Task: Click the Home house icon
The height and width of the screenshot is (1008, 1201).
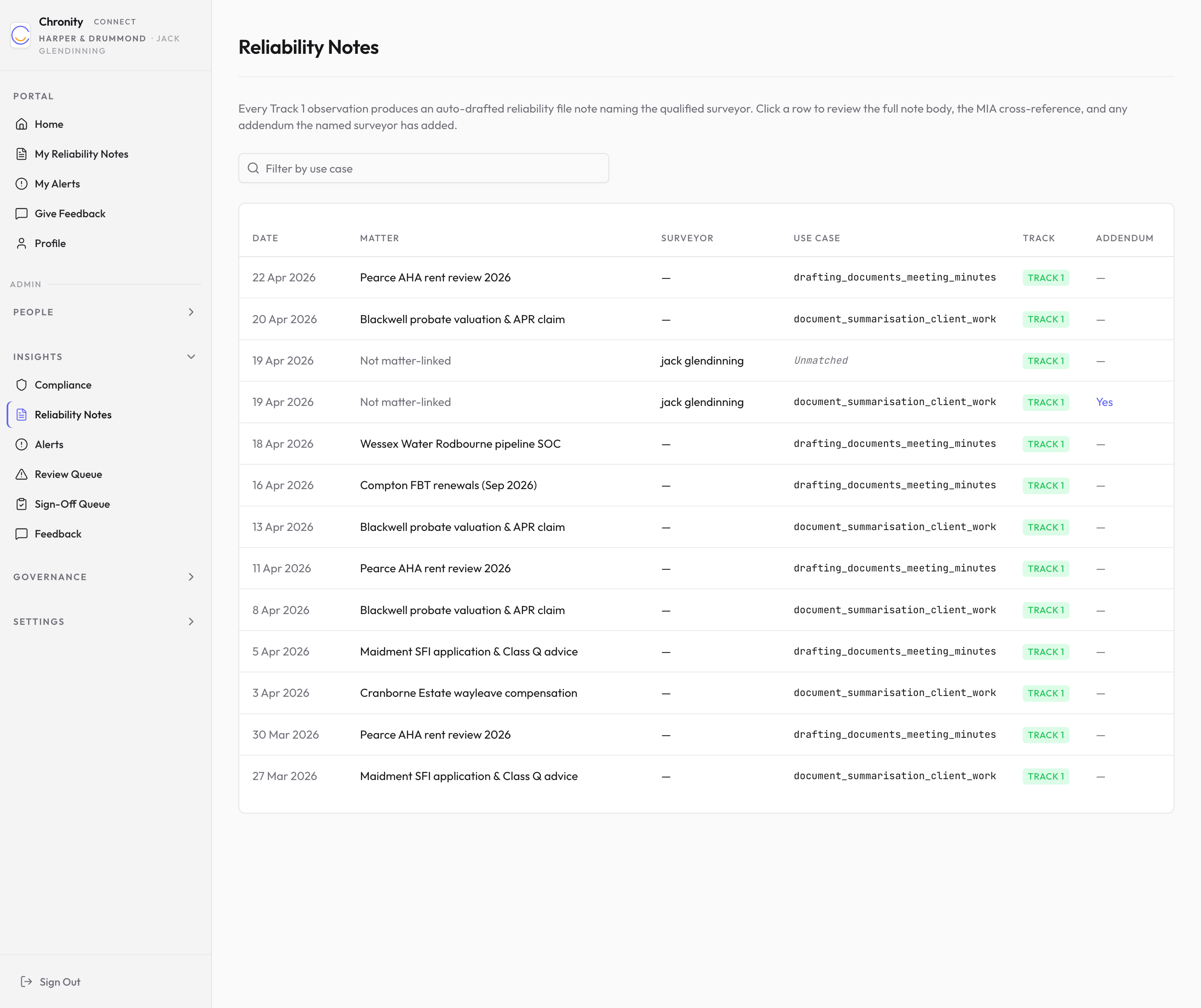Action: [22, 124]
